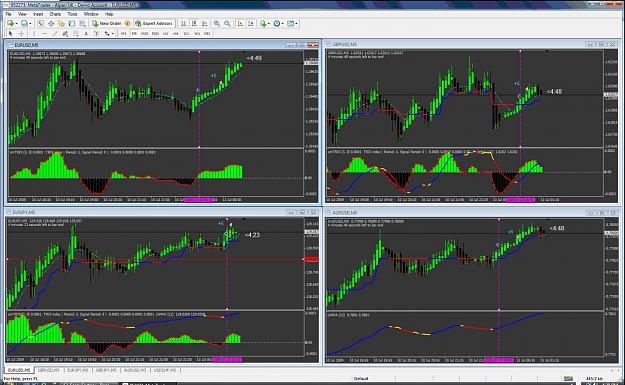Viewport: 625px width, 385px height.
Task: Switch to bar chart display
Action: point(184,24)
